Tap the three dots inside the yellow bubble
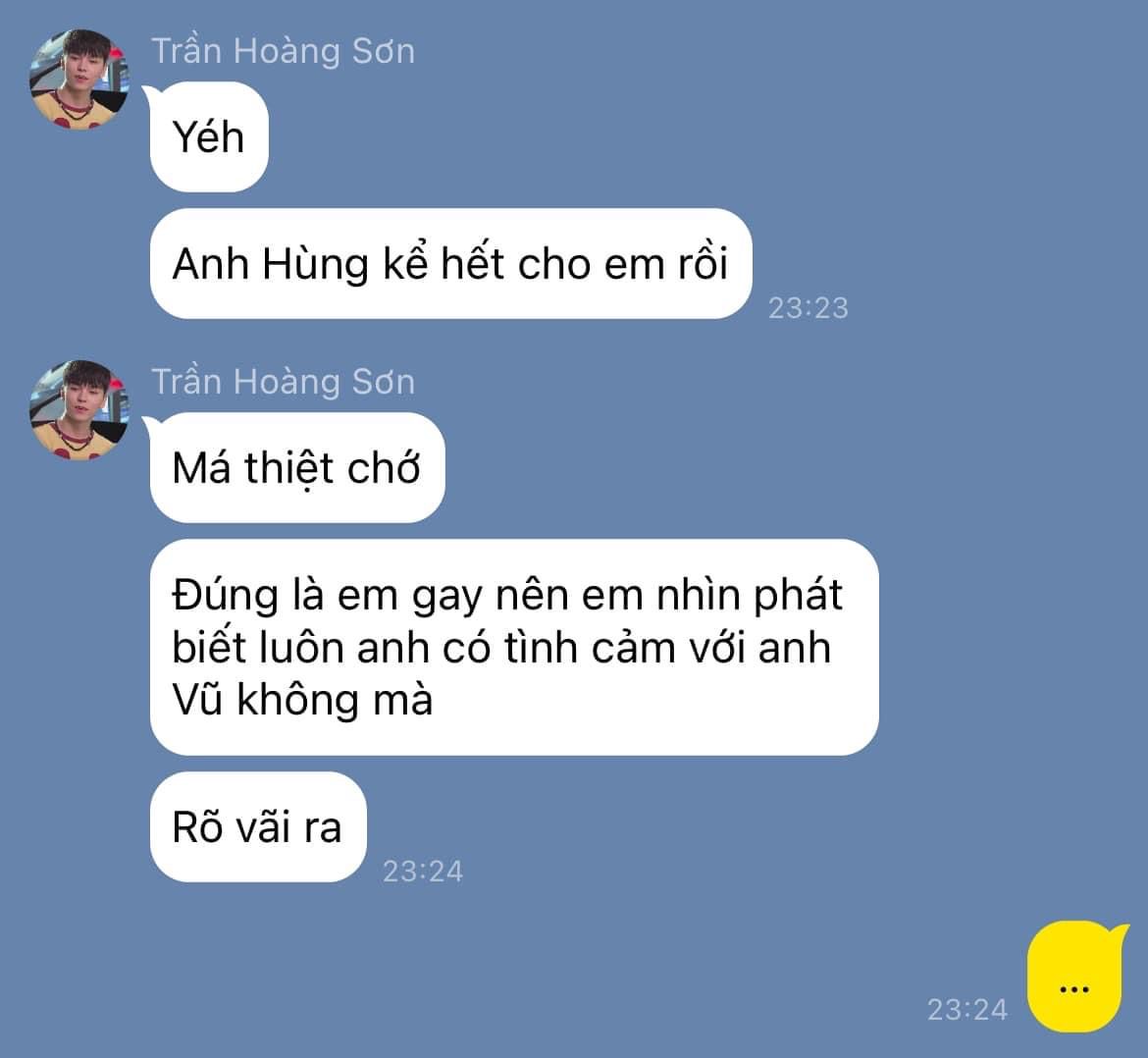 pos(1074,990)
